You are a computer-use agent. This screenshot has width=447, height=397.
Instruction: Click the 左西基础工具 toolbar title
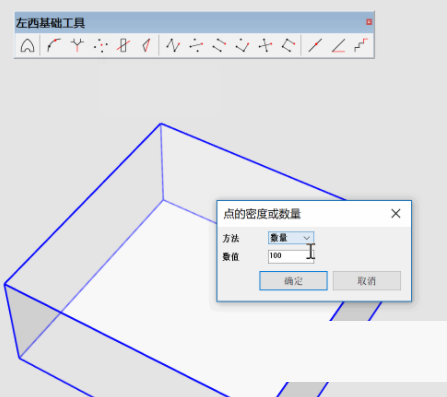[x=50, y=23]
